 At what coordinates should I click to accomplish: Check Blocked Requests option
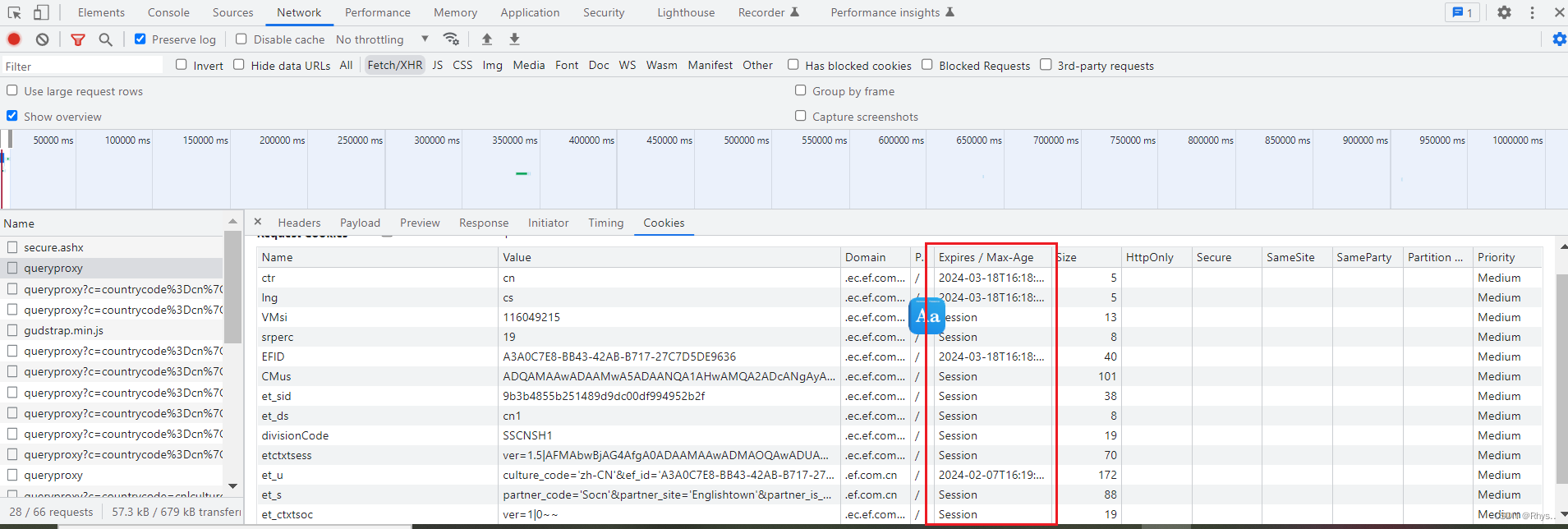pos(927,65)
